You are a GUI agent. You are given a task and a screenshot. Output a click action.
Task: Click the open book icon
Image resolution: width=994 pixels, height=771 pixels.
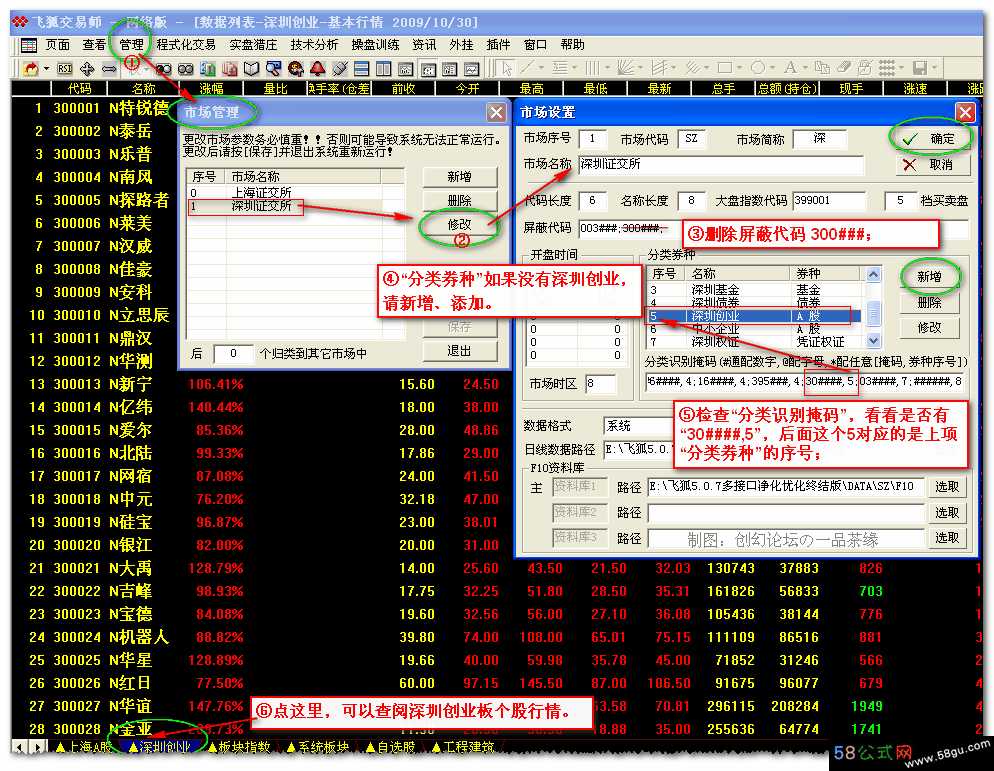point(252,68)
